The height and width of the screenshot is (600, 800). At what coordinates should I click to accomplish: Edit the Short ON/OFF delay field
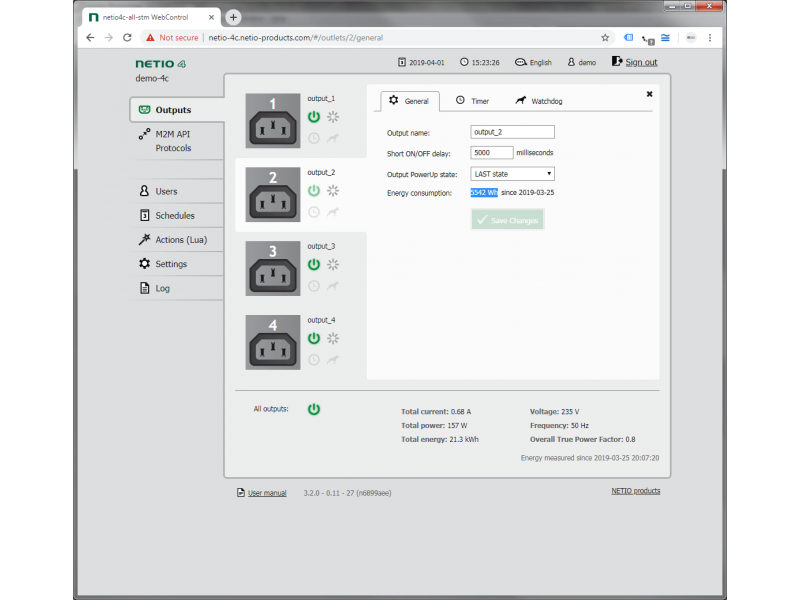(492, 153)
